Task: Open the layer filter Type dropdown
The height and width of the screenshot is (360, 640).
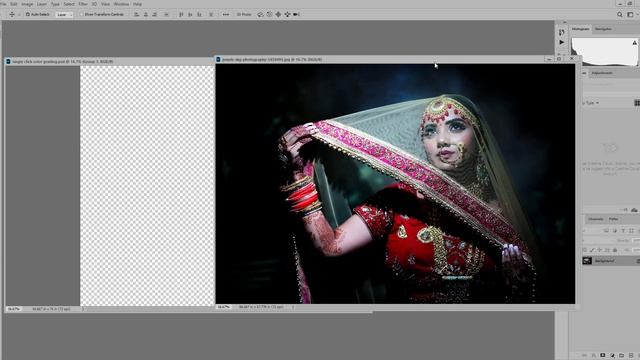Action: click(x=592, y=103)
